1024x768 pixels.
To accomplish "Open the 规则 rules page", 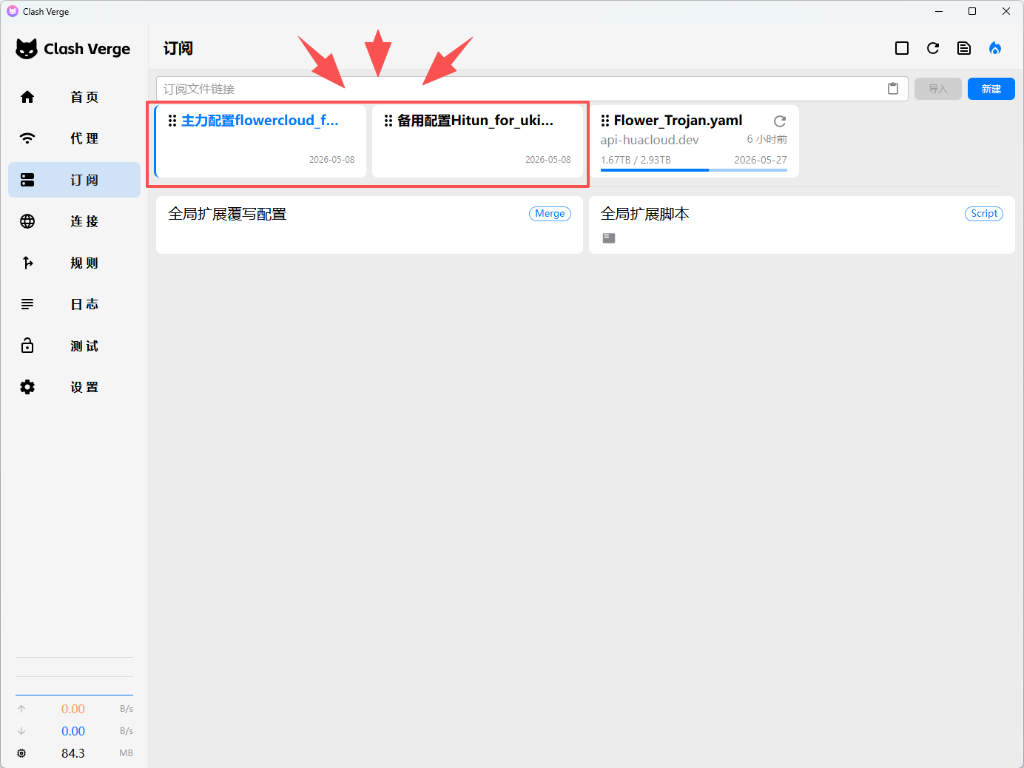I will pos(74,263).
